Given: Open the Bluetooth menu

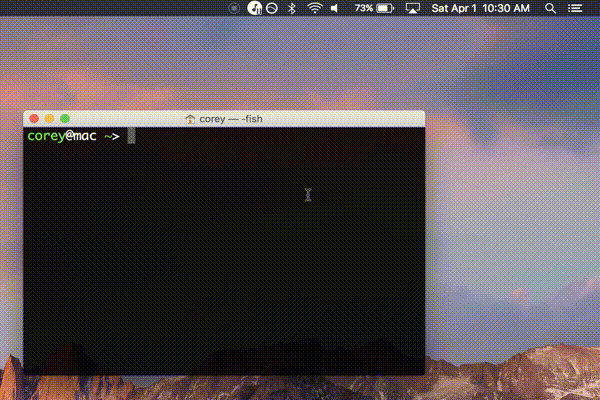Looking at the screenshot, I should (x=292, y=8).
